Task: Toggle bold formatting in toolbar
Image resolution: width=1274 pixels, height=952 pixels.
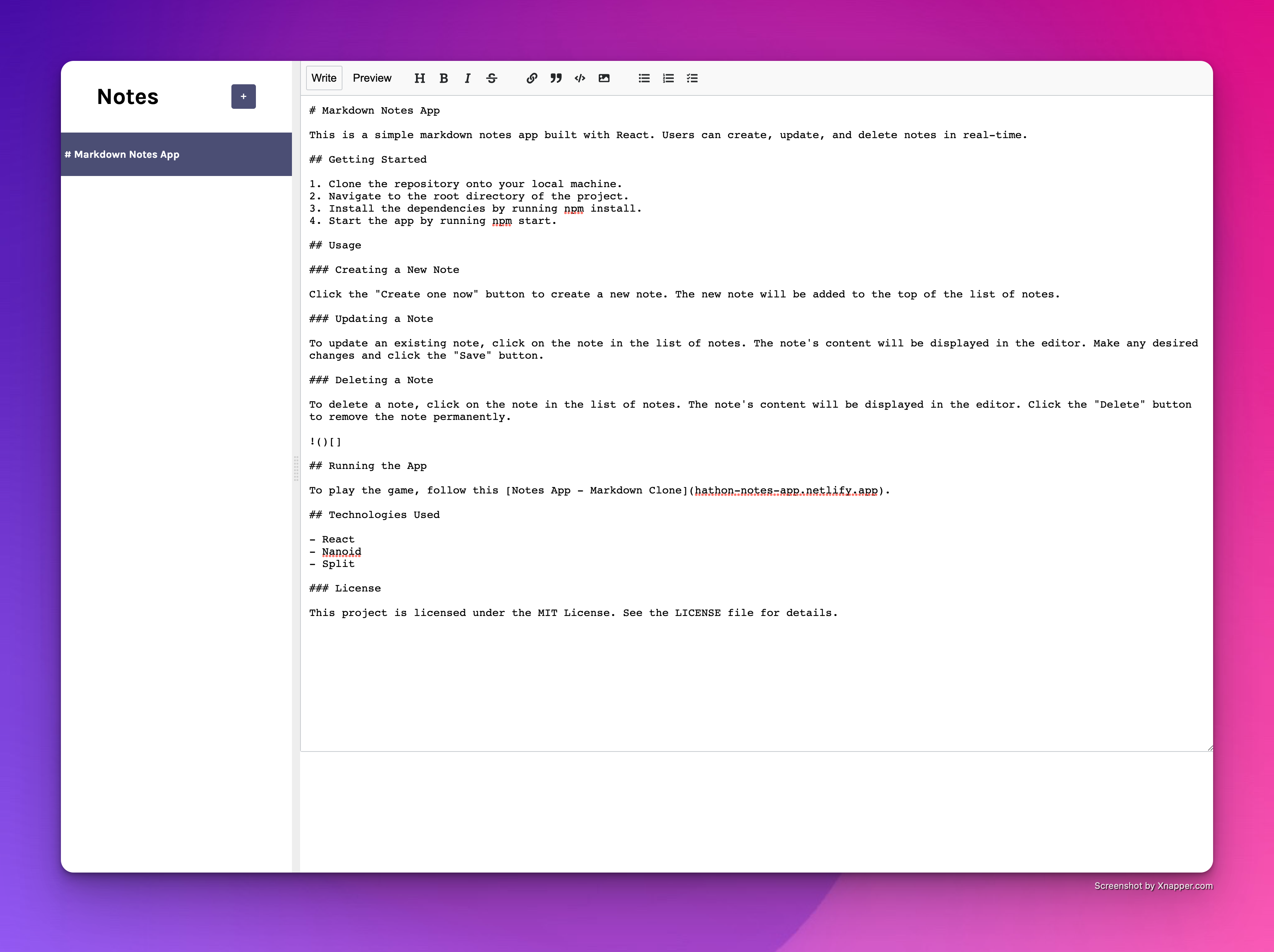Action: 443,78
